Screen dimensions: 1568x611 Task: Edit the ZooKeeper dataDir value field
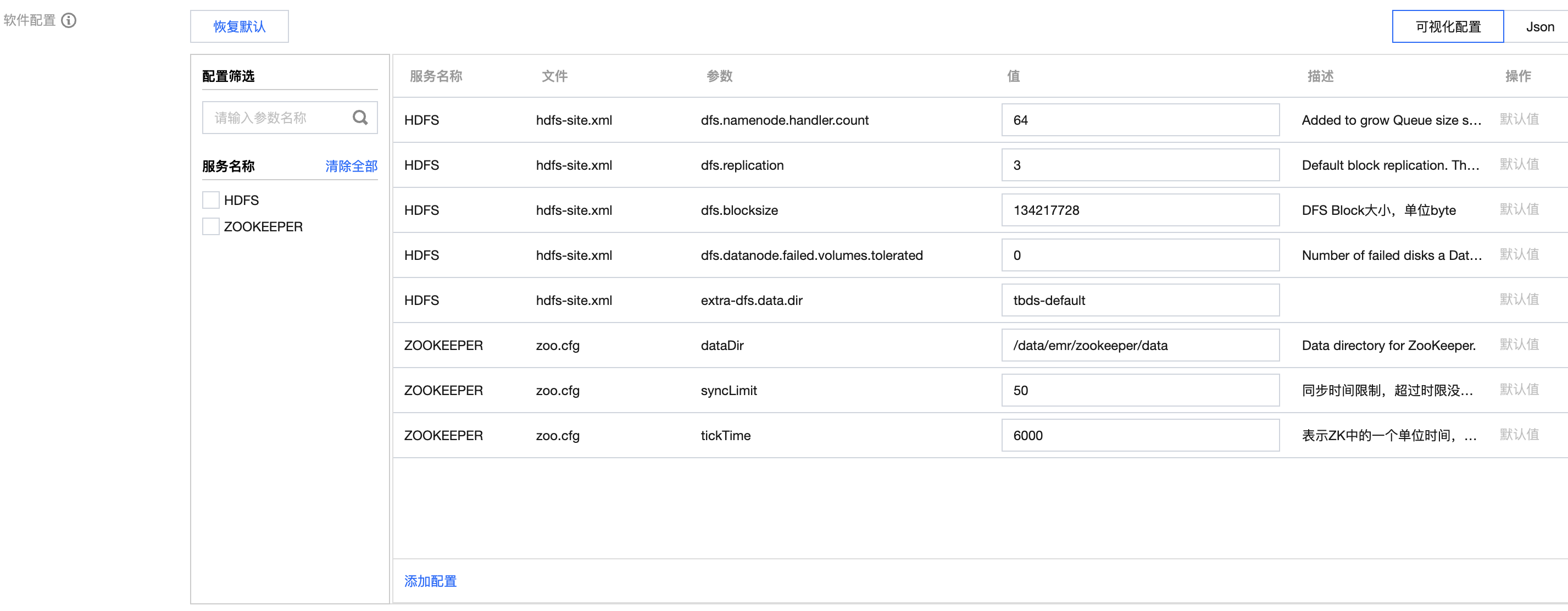pyautogui.click(x=1139, y=345)
